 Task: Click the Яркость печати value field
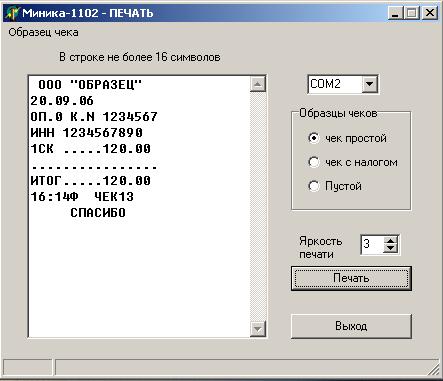coord(372,244)
